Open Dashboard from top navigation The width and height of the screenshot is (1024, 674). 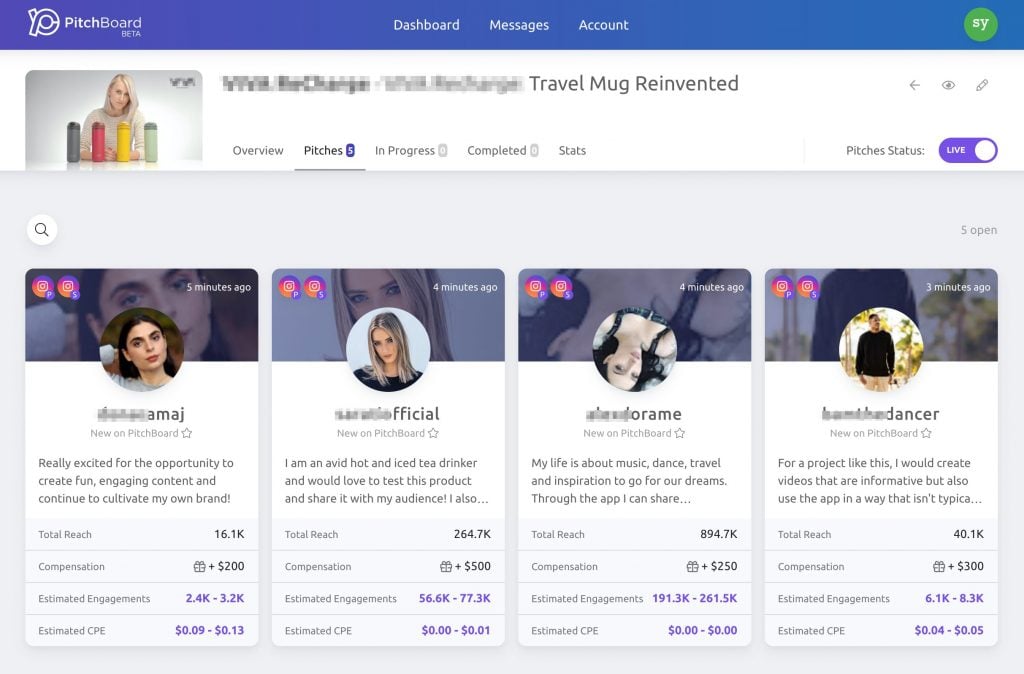point(426,25)
